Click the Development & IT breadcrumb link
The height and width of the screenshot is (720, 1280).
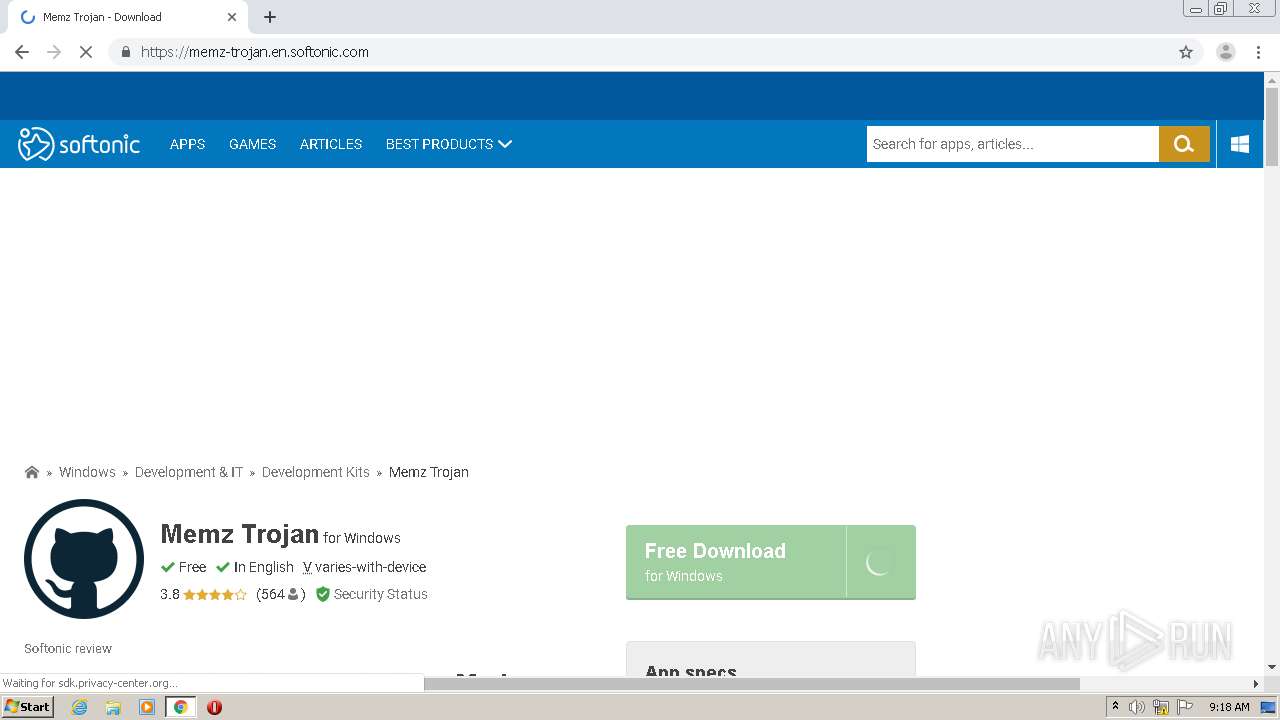coord(189,472)
